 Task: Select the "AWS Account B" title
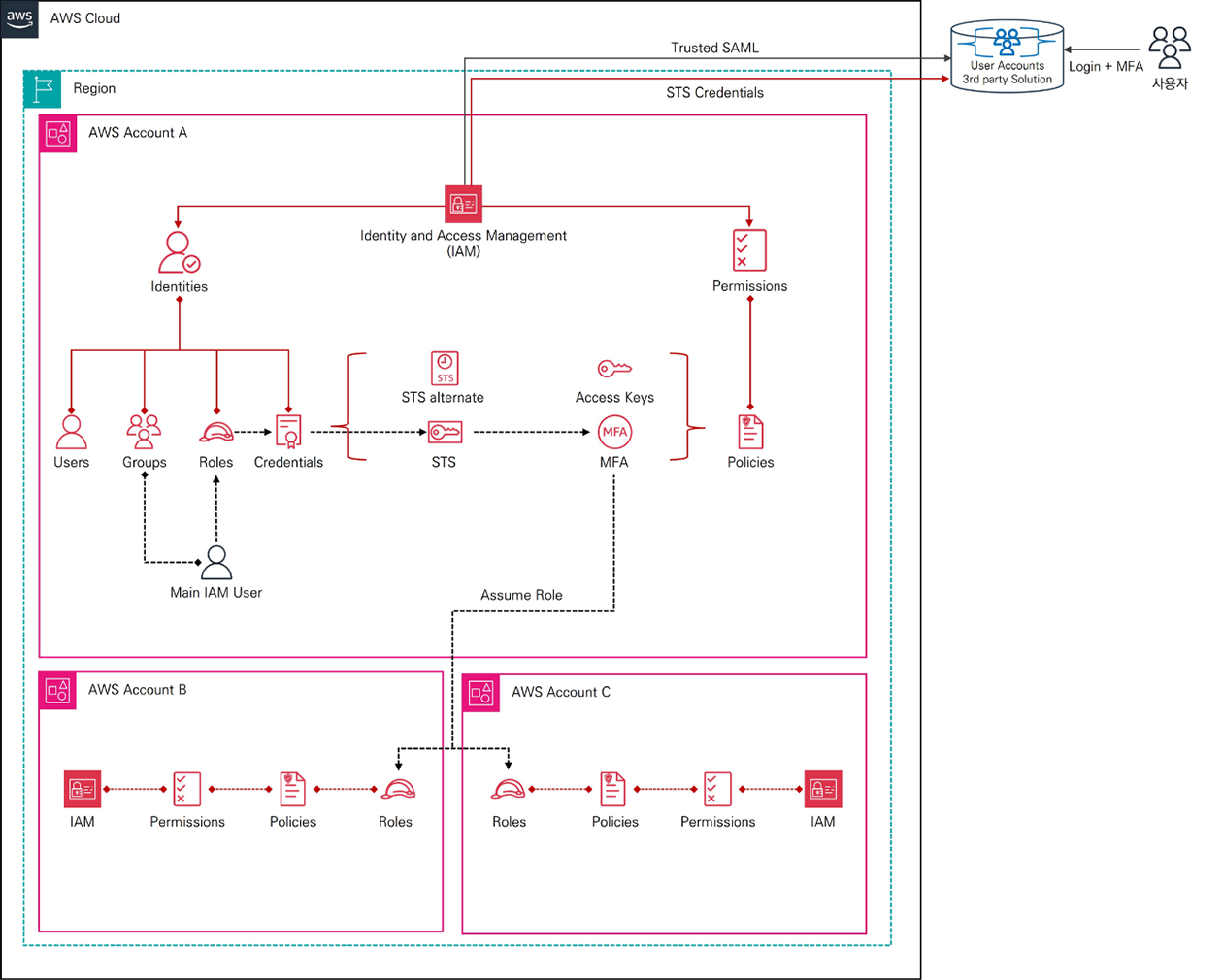[x=137, y=689]
